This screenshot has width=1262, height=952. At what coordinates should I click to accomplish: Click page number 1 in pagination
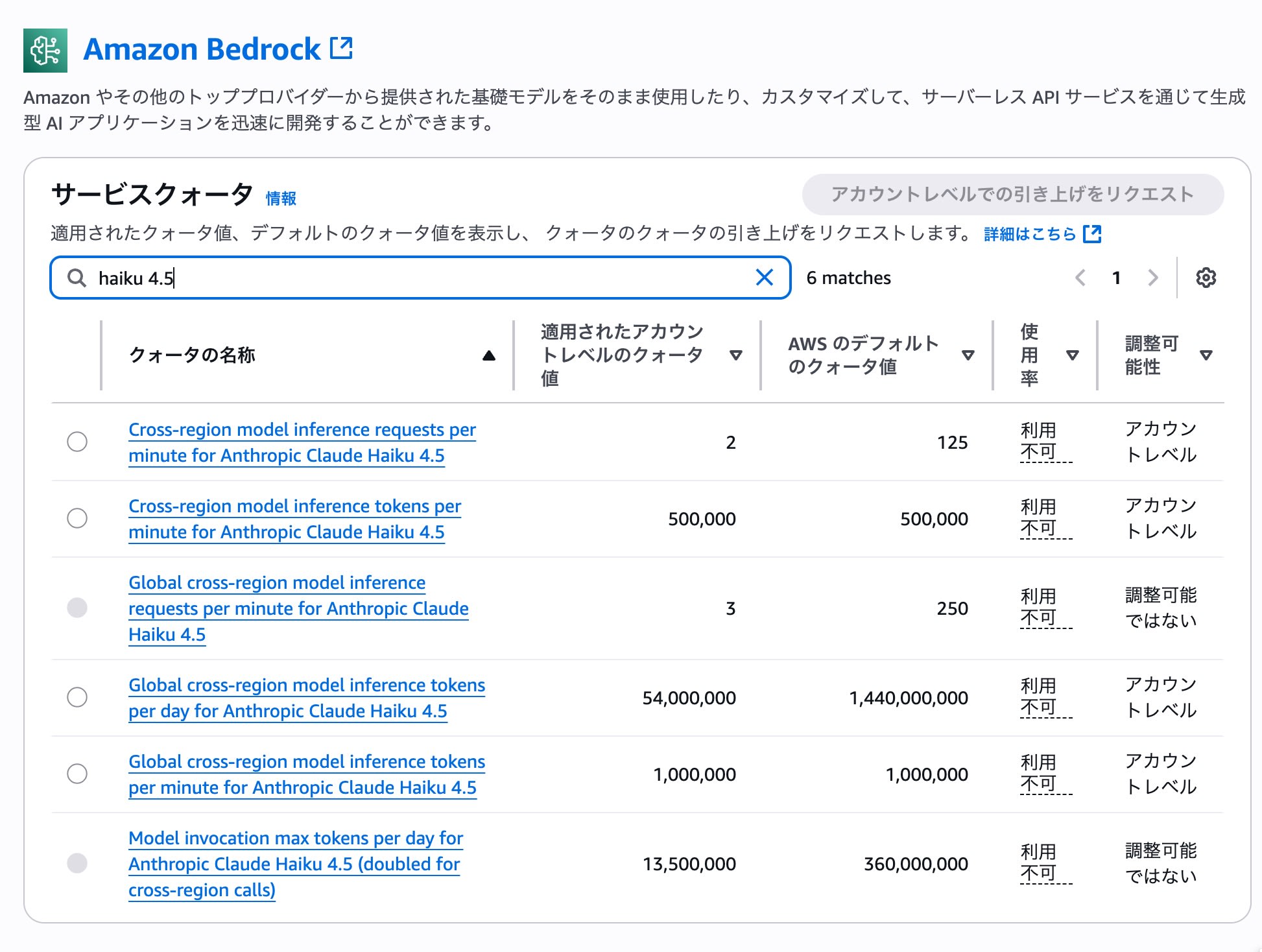1117,278
